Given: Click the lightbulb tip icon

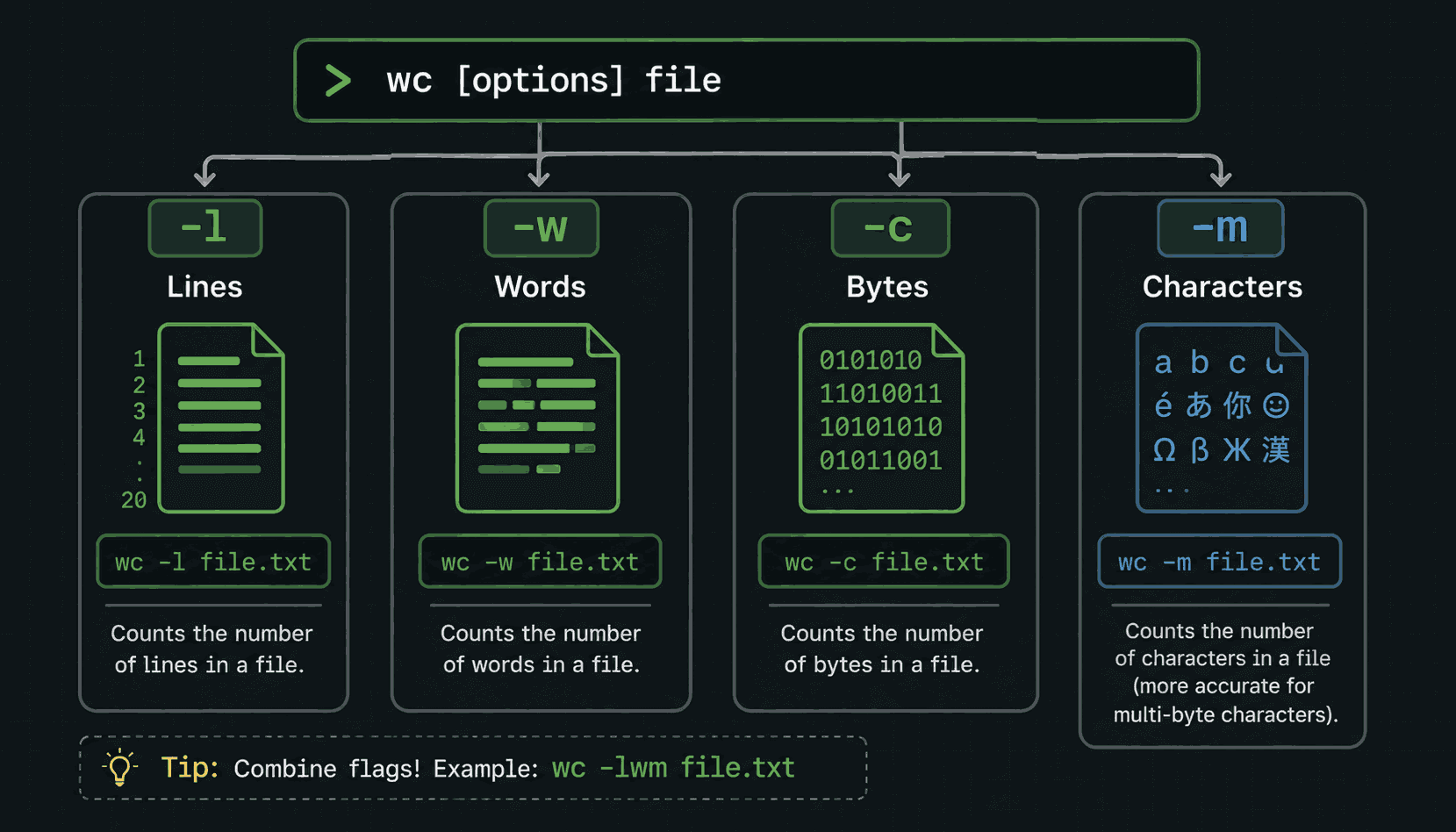Looking at the screenshot, I should point(120,767).
